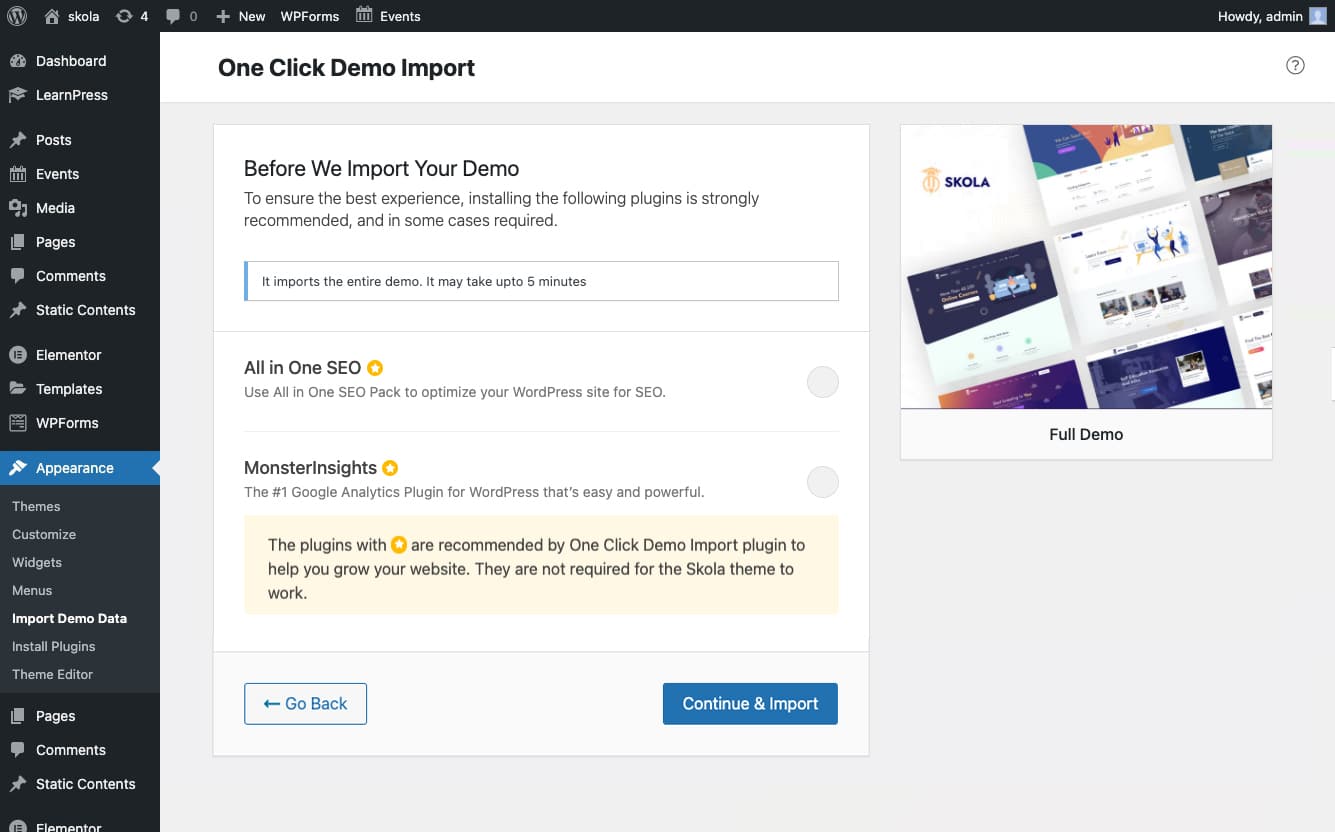Open the Customize submenu item

pos(44,534)
